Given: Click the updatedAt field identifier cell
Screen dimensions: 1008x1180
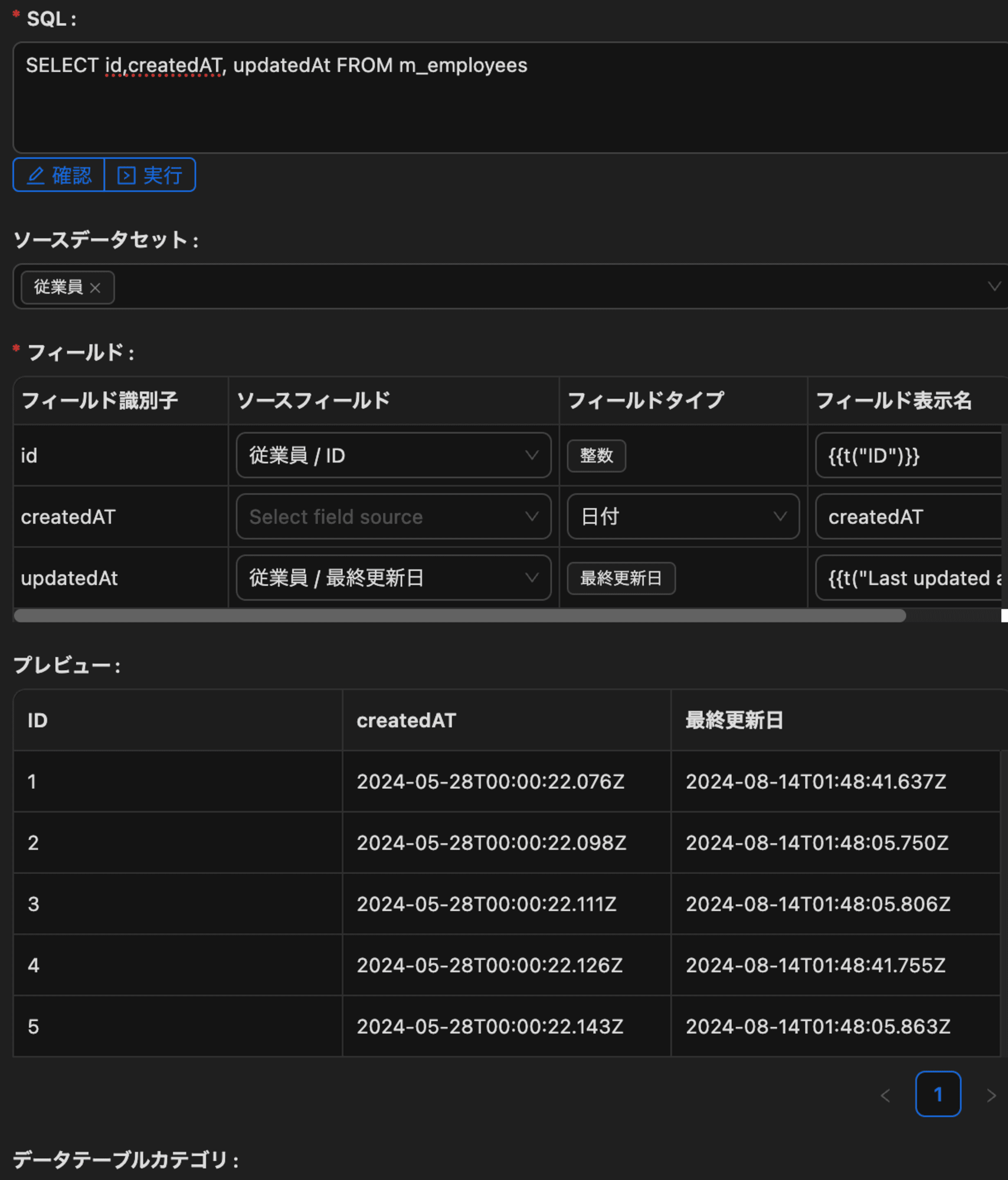Looking at the screenshot, I should 120,578.
